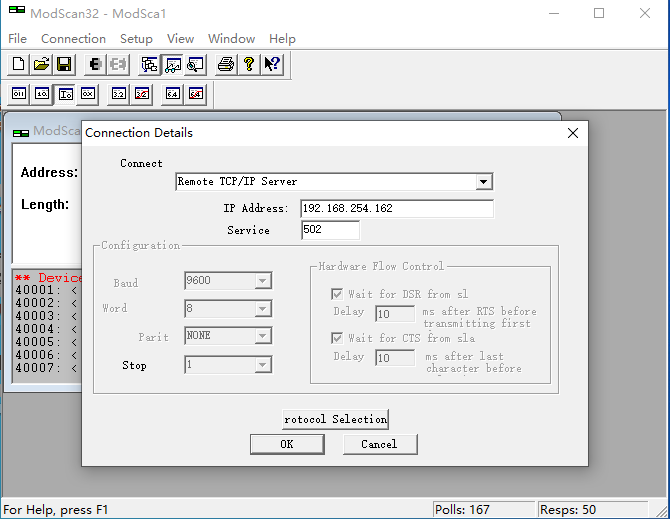
Task: Click the New document toolbar icon
Action: click(x=18, y=65)
